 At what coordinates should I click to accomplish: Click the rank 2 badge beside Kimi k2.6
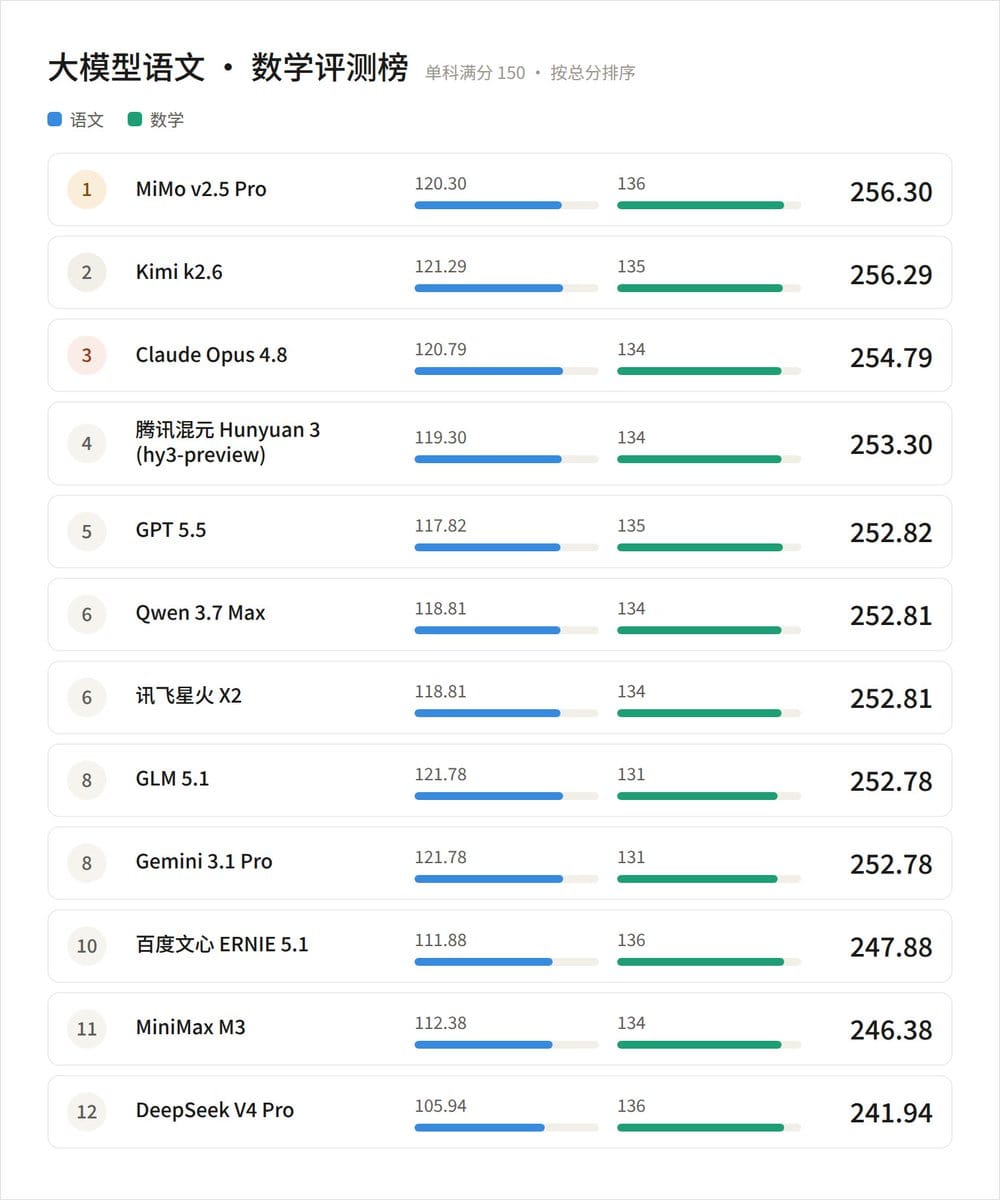87,272
